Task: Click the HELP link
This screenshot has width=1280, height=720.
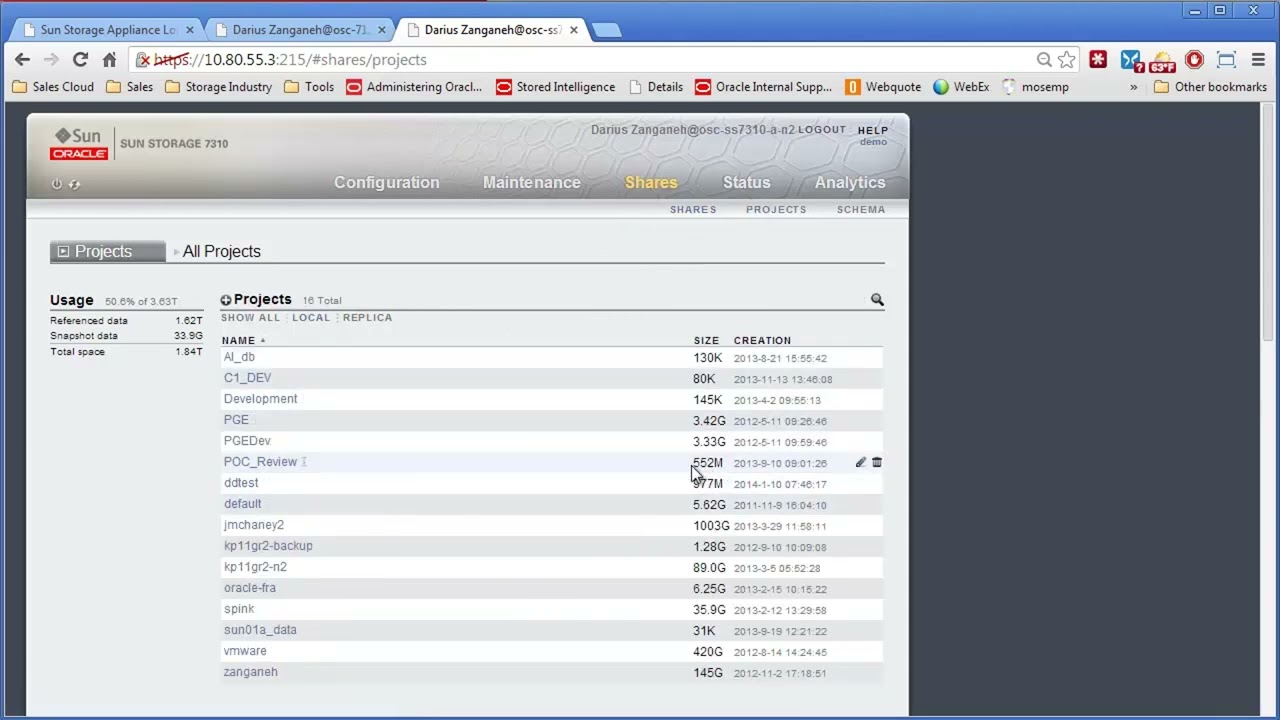Action: coord(873,130)
